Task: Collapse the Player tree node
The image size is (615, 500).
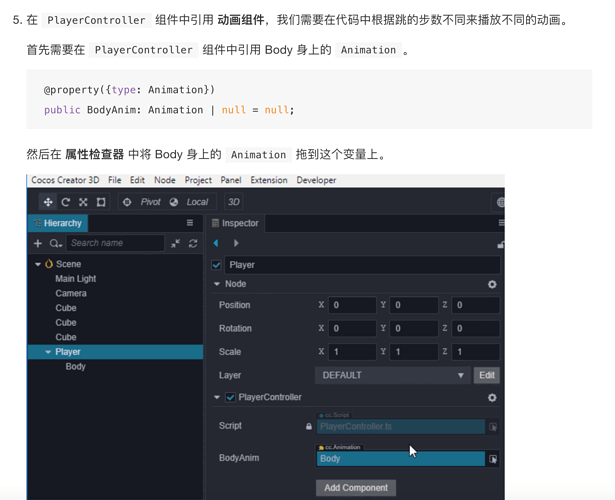Action: (48, 352)
